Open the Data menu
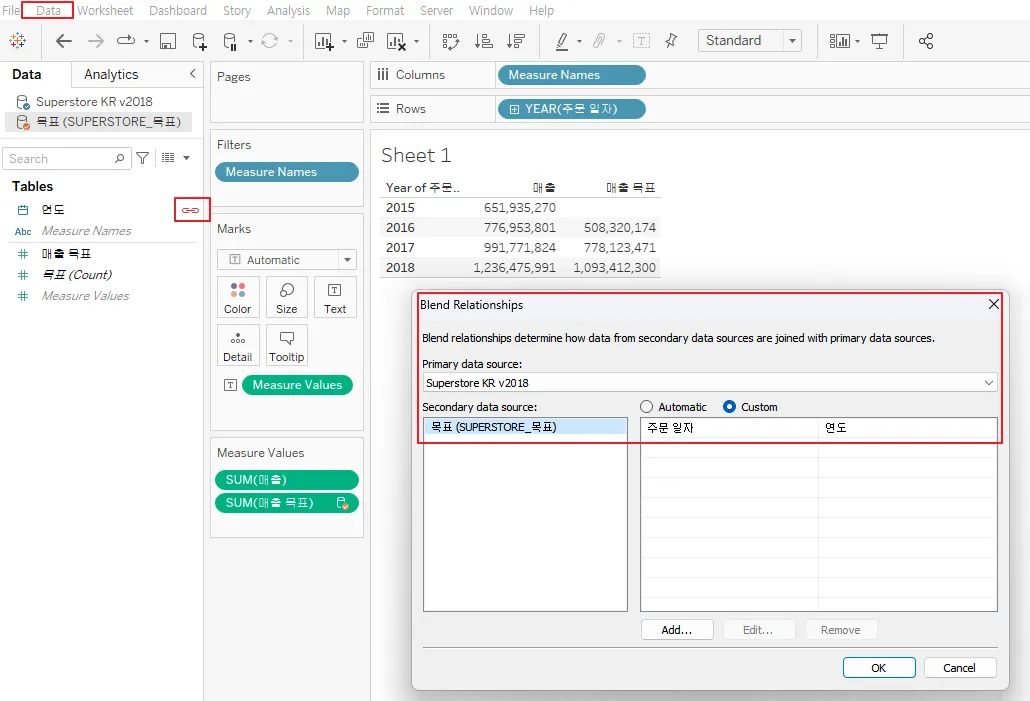The height and width of the screenshot is (701, 1030). pos(48,10)
